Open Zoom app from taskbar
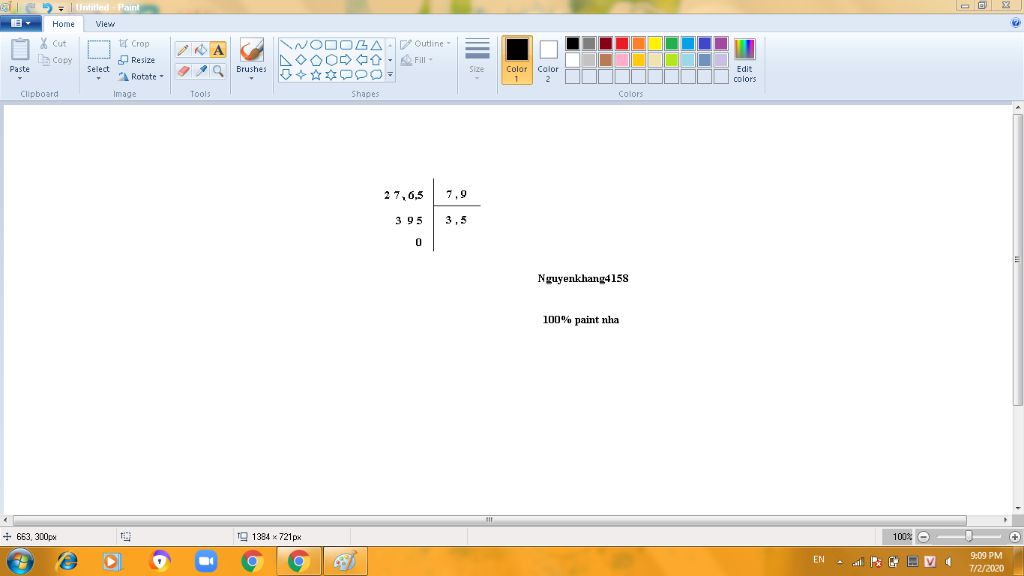This screenshot has height=576, width=1024. click(206, 561)
